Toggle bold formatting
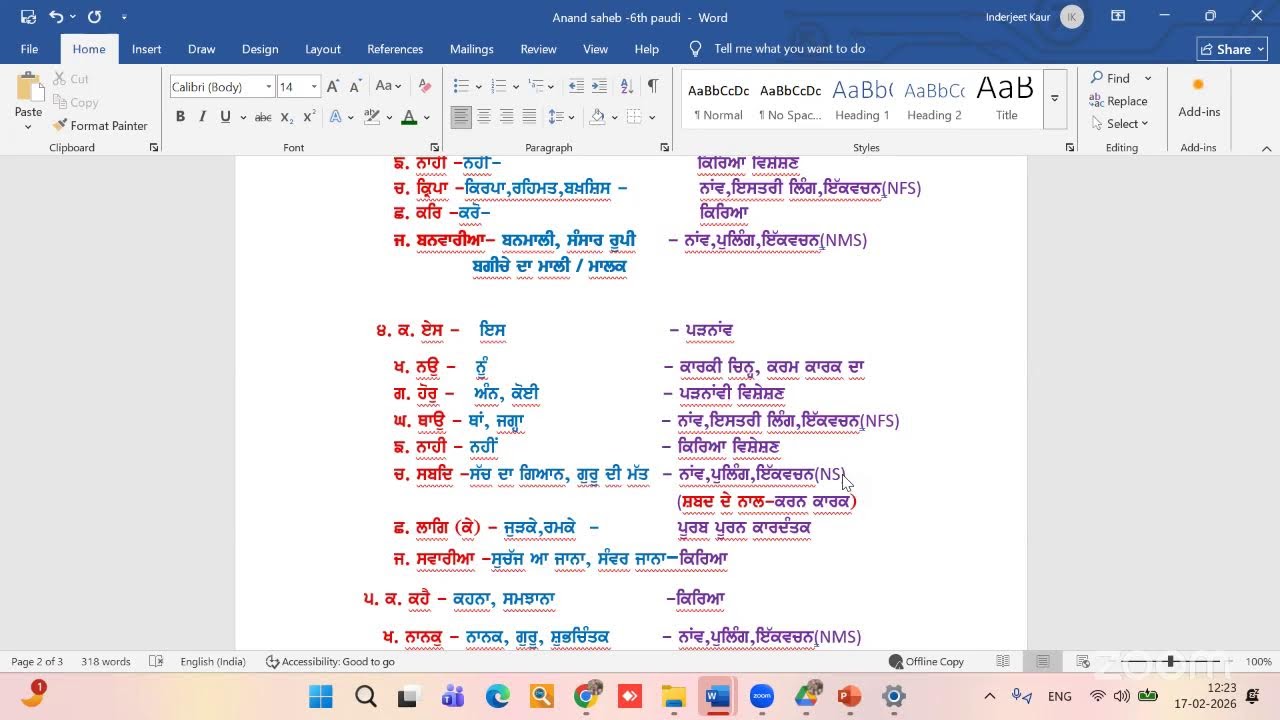Screen dimensions: 1280x720 pyautogui.click(x=180, y=117)
